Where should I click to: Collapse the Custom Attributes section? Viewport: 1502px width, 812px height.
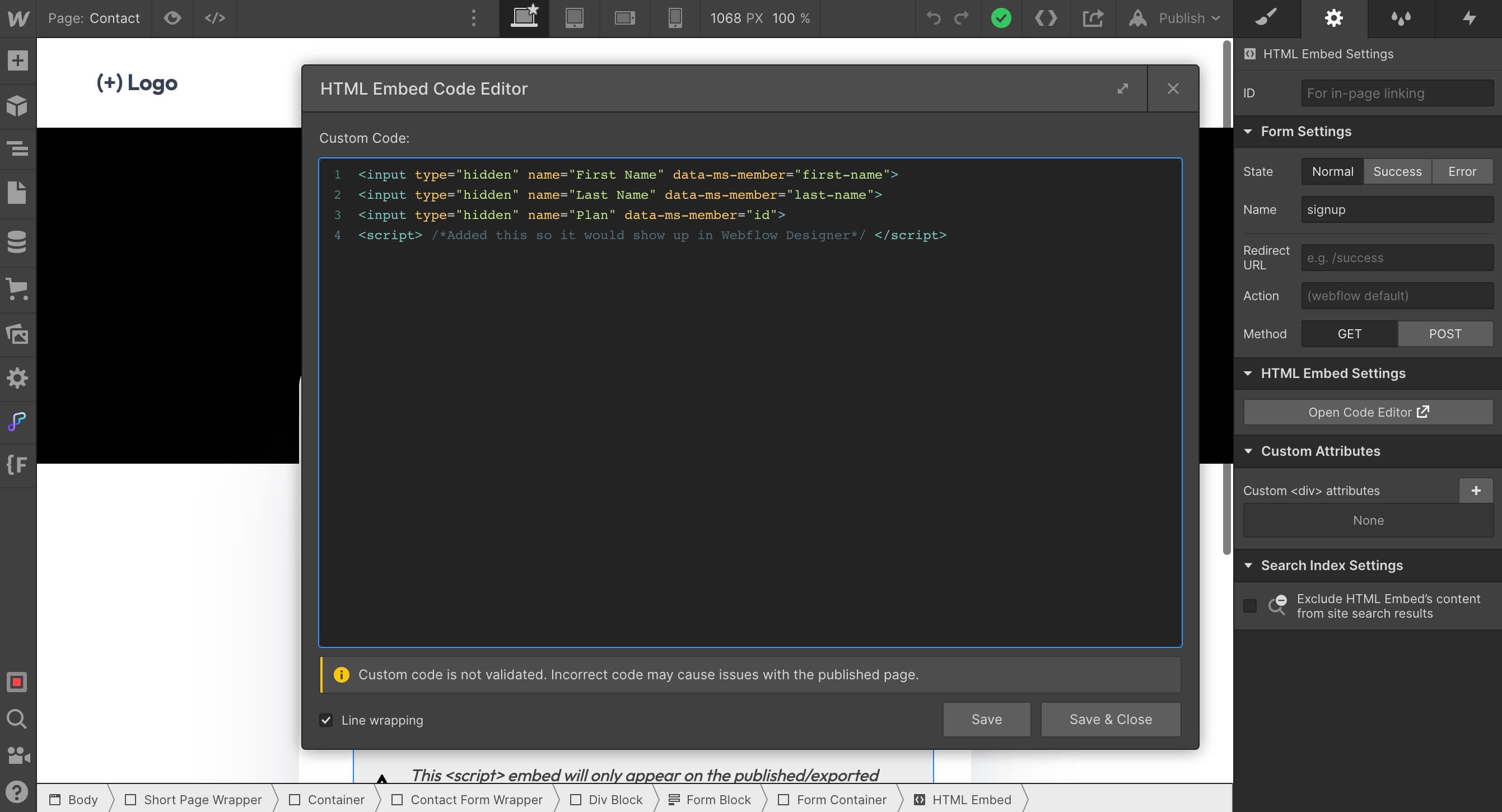click(x=1249, y=451)
